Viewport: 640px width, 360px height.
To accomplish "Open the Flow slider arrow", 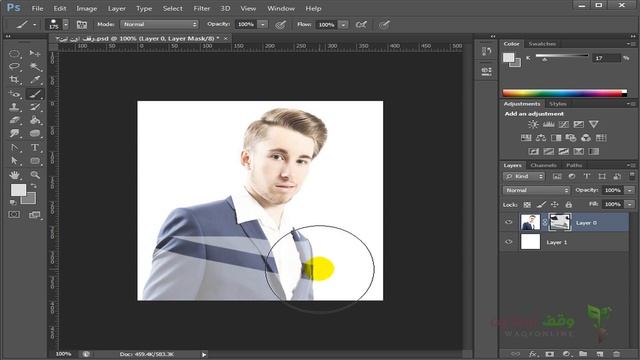I will [x=344, y=24].
